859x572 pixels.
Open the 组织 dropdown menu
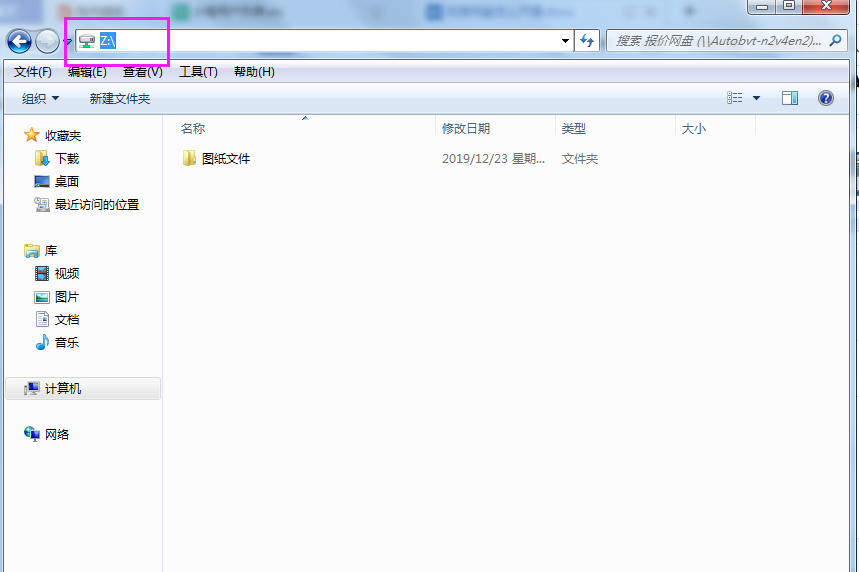(x=41, y=98)
